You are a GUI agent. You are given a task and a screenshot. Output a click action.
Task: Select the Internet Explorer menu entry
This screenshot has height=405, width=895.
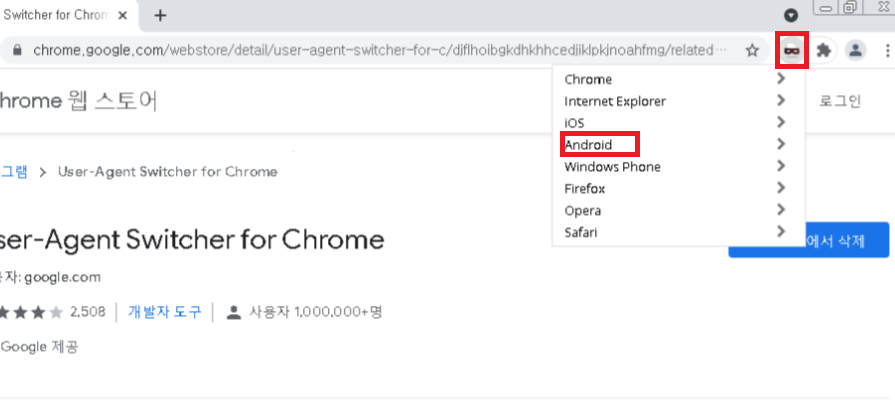[678, 101]
